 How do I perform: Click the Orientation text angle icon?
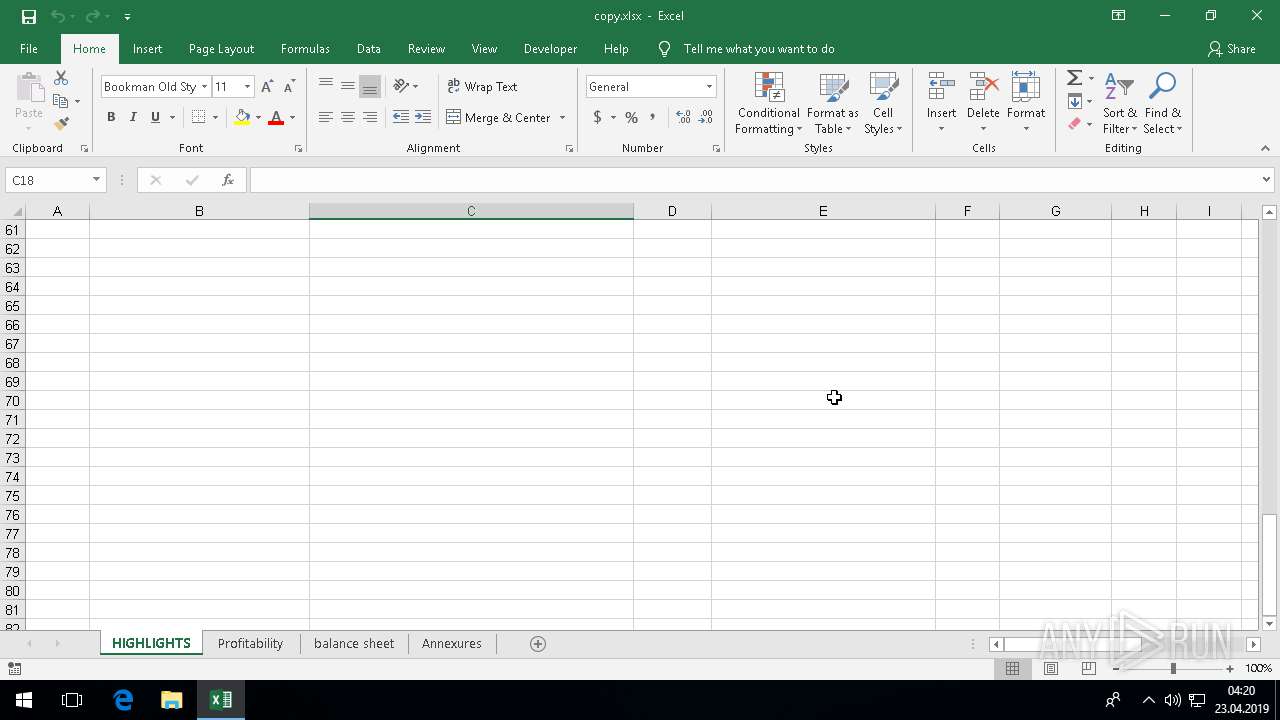pyautogui.click(x=402, y=86)
